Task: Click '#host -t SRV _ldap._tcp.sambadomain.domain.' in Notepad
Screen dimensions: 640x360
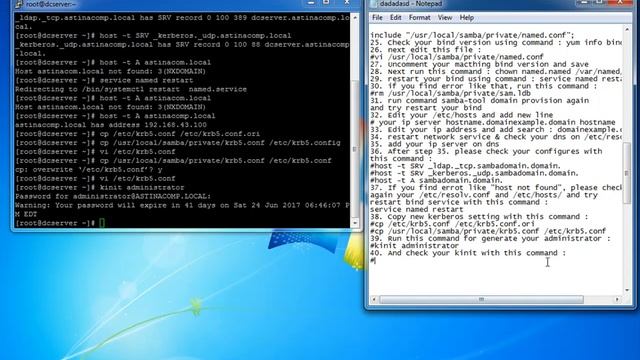Action: (x=466, y=166)
